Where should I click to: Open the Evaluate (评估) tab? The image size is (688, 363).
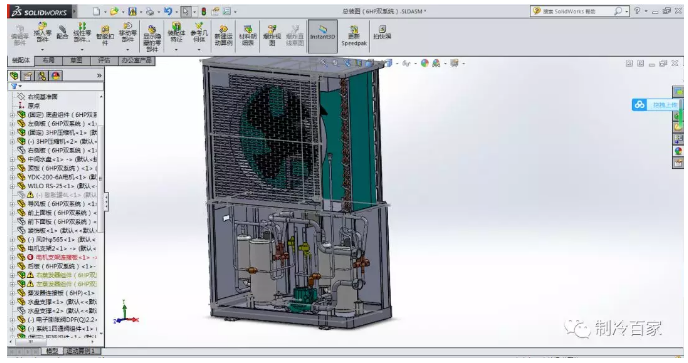coord(104,61)
